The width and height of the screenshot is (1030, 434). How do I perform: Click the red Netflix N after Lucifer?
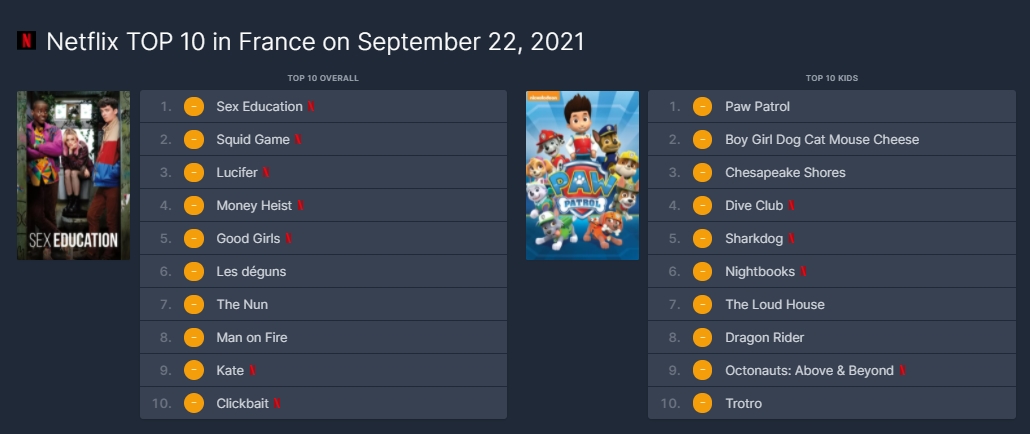(x=266, y=173)
